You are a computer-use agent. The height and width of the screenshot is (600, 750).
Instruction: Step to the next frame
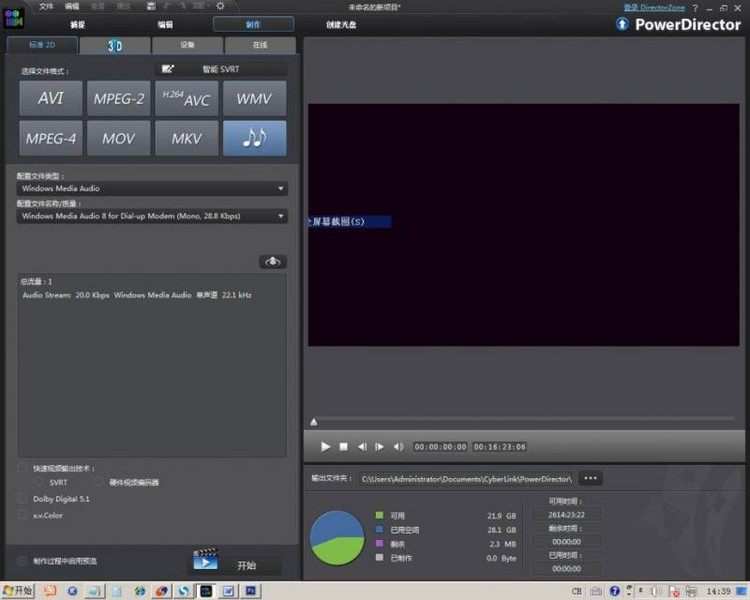[x=379, y=446]
